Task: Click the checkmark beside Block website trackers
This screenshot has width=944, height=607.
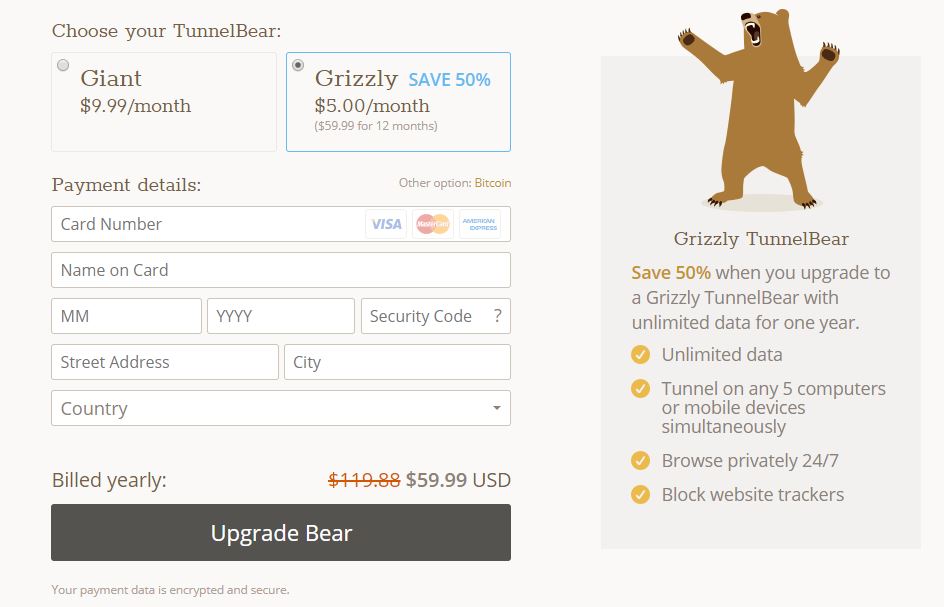Action: (x=640, y=494)
